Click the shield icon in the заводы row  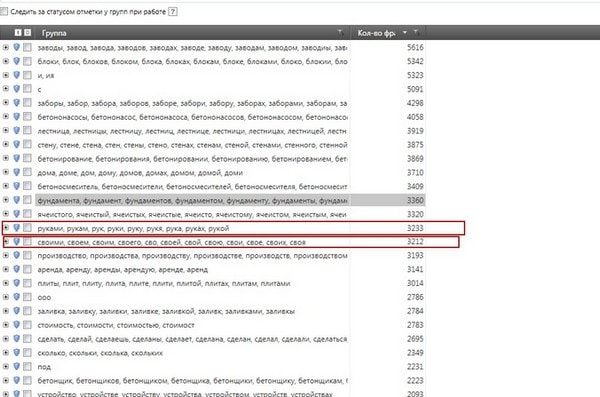16,47
